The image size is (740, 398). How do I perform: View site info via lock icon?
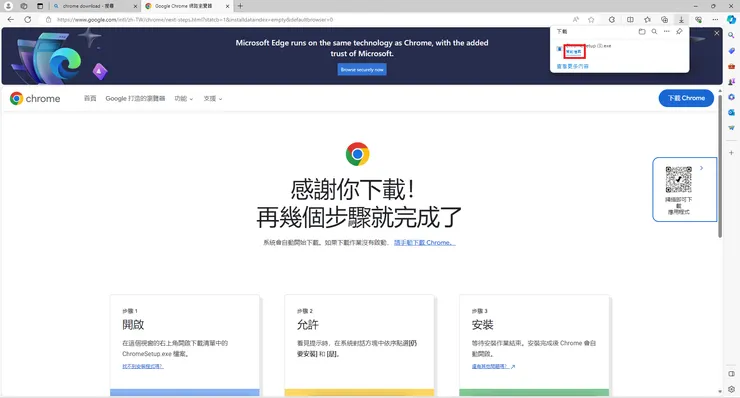coord(48,19)
